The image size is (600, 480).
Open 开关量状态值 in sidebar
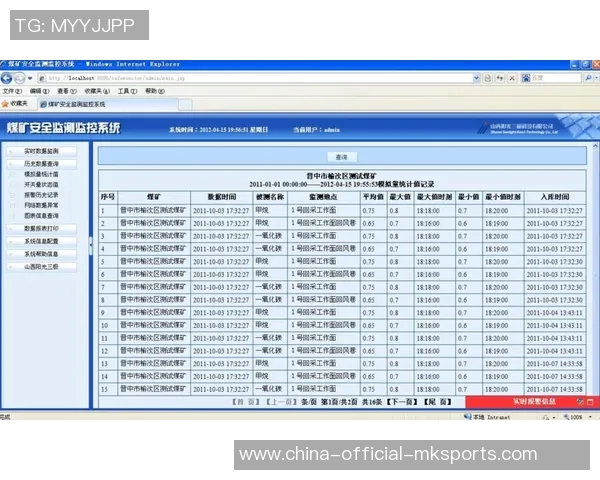point(42,185)
